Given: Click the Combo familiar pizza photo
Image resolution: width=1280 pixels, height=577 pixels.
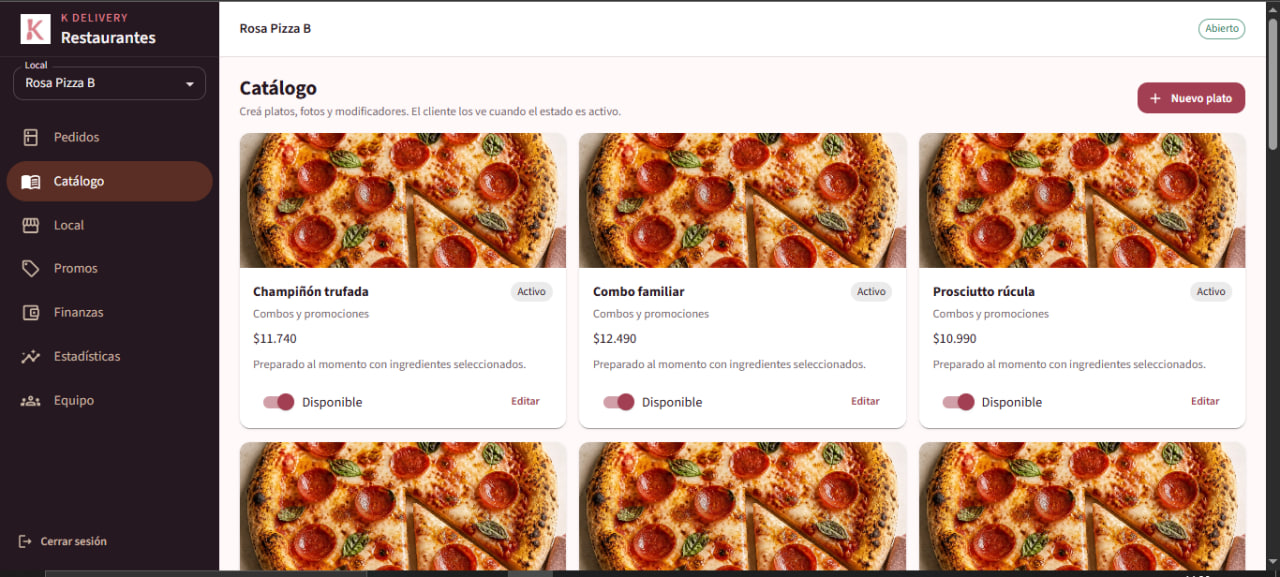Looking at the screenshot, I should click(743, 200).
